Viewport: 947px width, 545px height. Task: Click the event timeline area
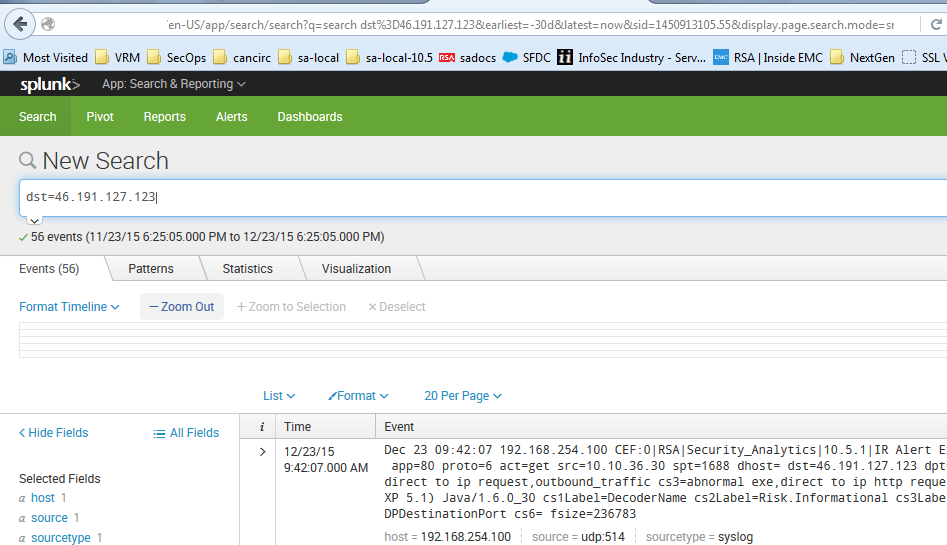coord(480,340)
